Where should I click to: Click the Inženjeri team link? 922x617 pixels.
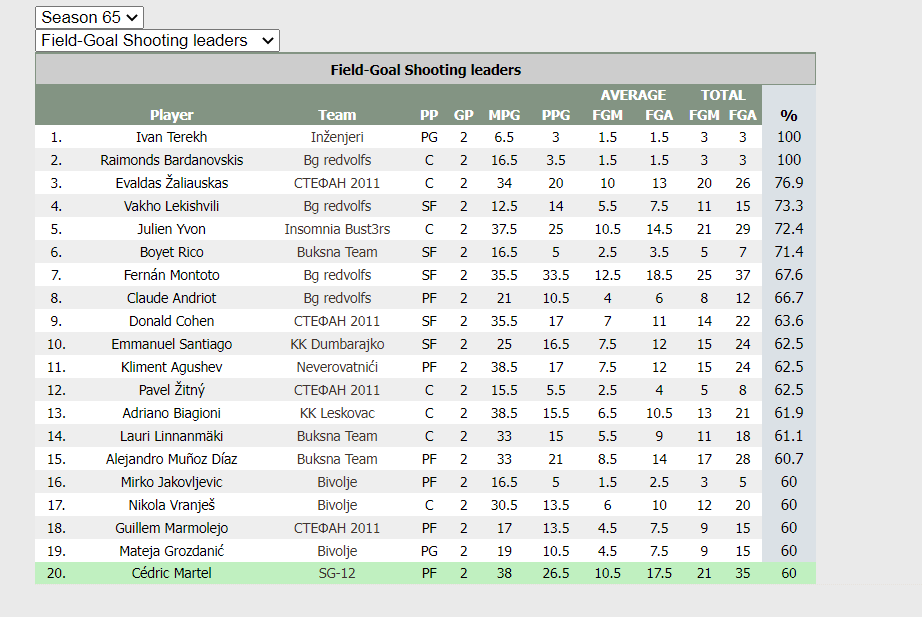337,137
